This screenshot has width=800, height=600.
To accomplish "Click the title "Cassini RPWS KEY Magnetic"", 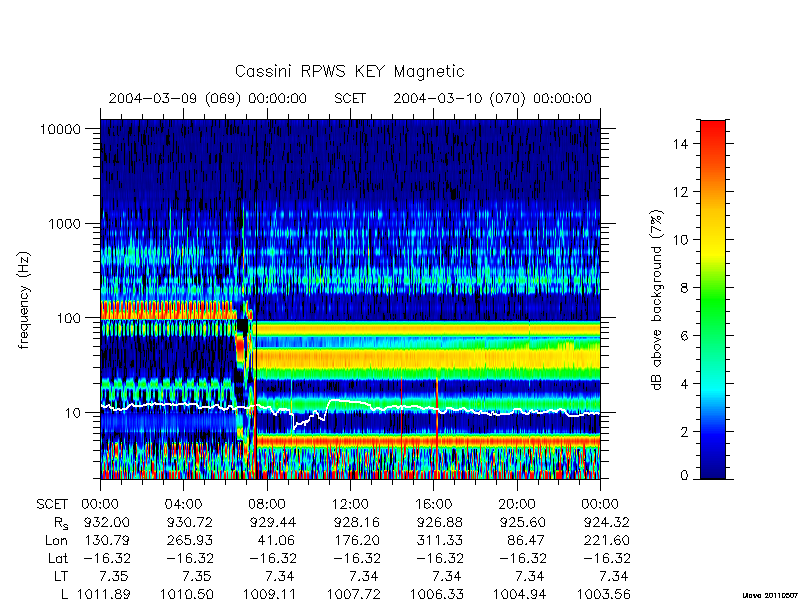I will (x=349, y=71).
